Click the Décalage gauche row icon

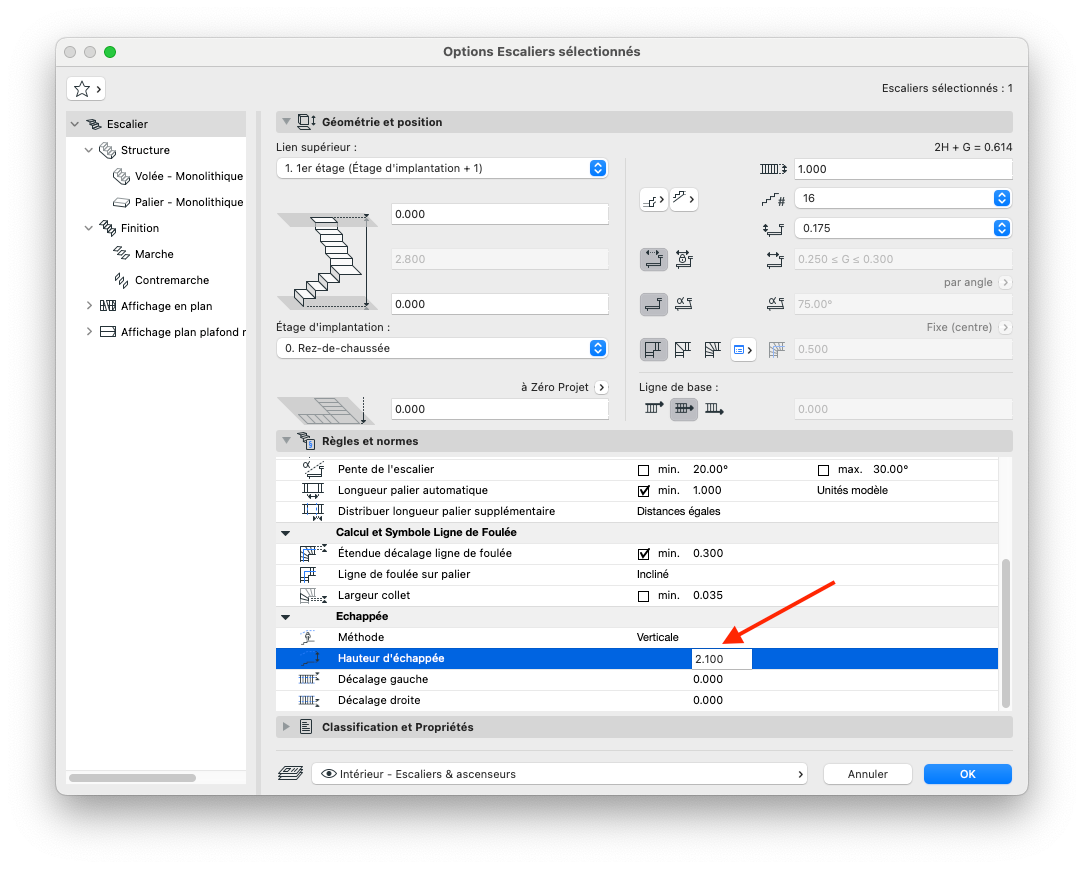pyautogui.click(x=308, y=680)
